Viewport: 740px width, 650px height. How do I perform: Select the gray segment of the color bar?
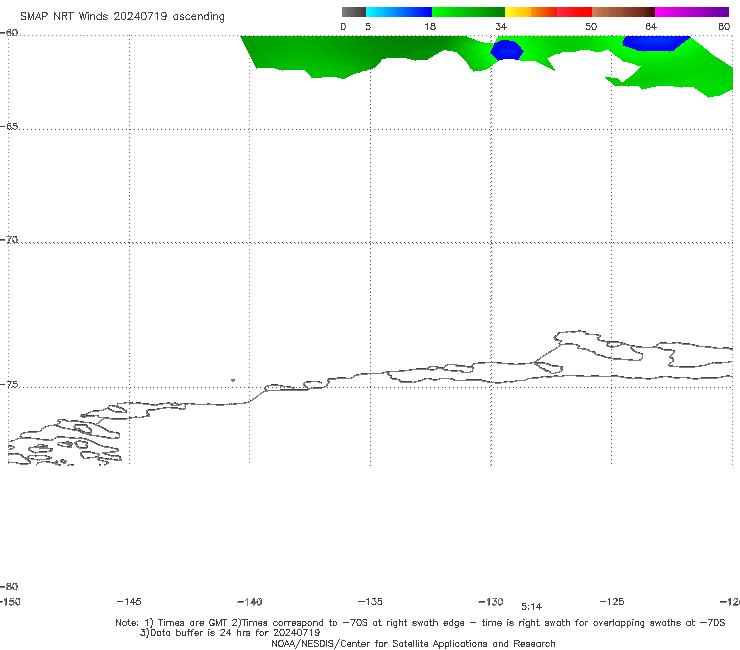pos(354,12)
